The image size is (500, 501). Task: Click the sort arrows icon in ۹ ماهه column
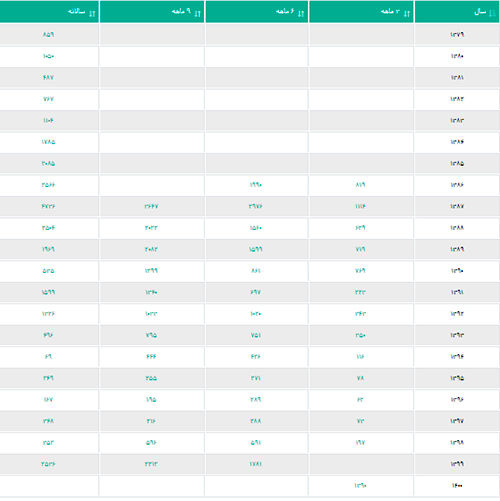coord(198,13)
